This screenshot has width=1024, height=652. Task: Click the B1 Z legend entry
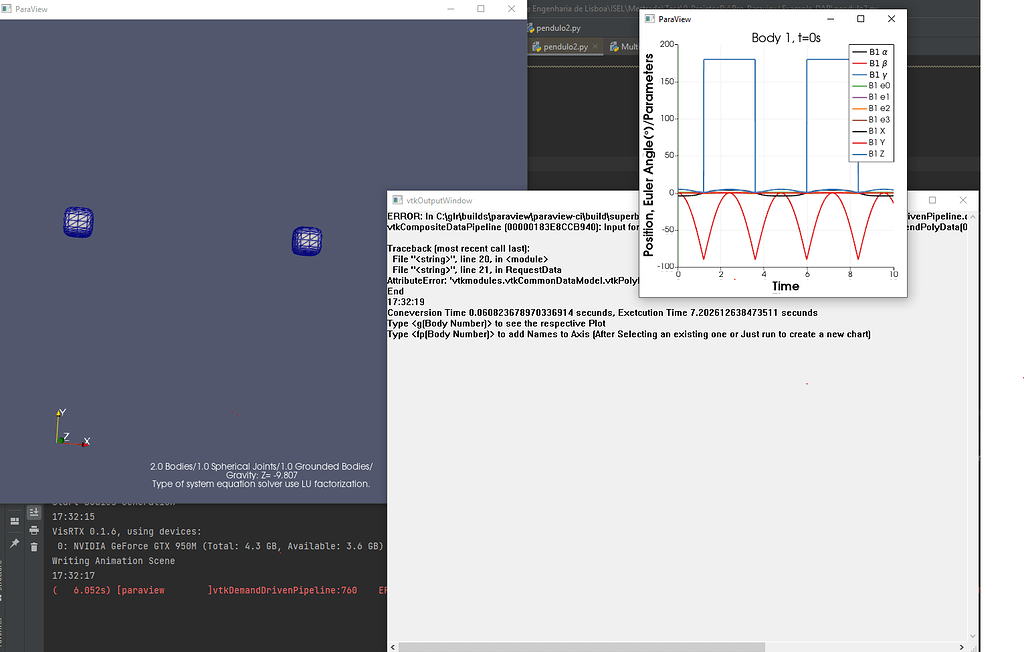(x=871, y=154)
